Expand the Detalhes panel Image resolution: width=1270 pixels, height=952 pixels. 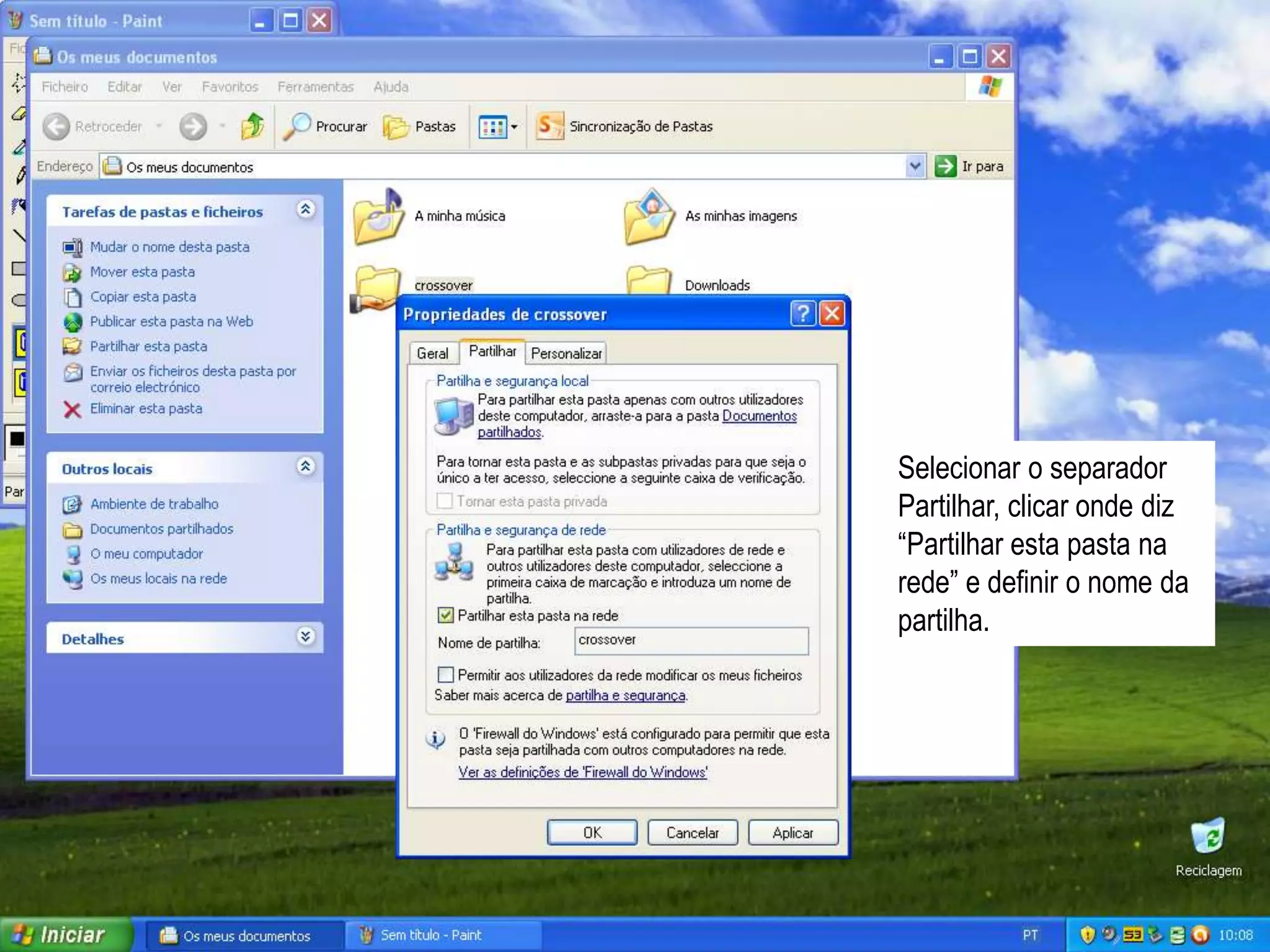[305, 637]
